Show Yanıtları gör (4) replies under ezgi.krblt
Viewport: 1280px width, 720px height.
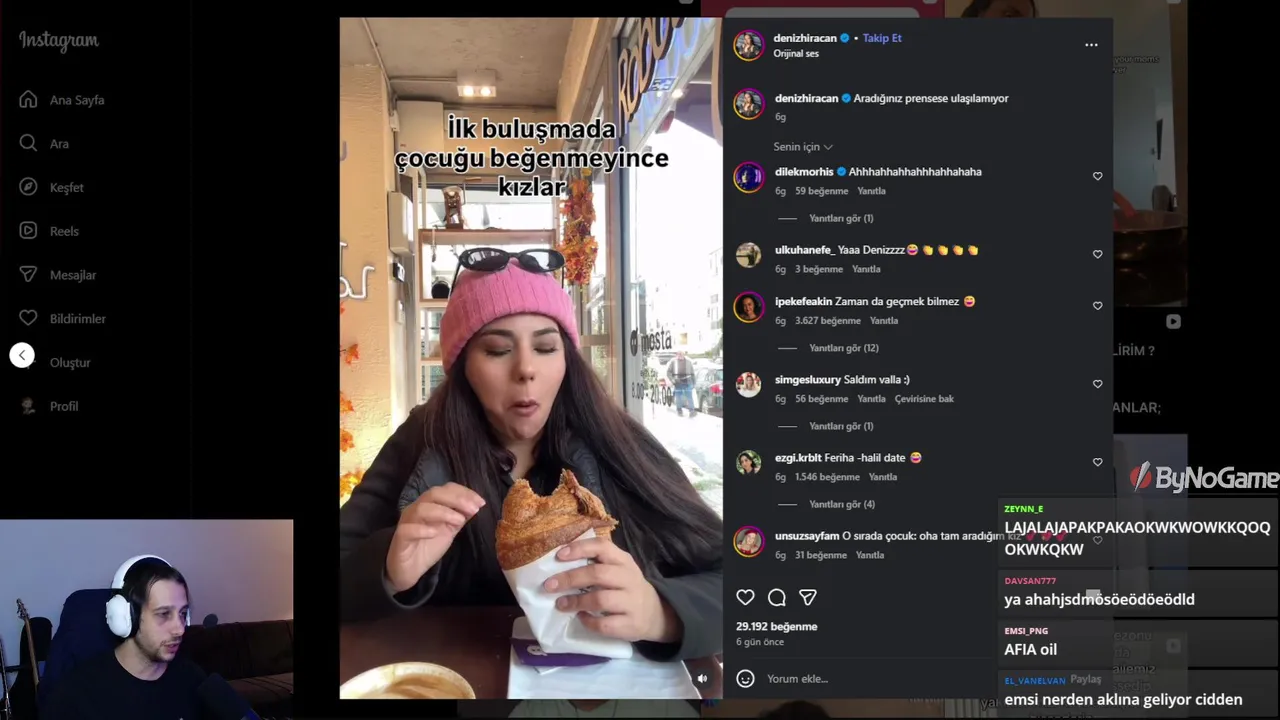[x=841, y=504]
